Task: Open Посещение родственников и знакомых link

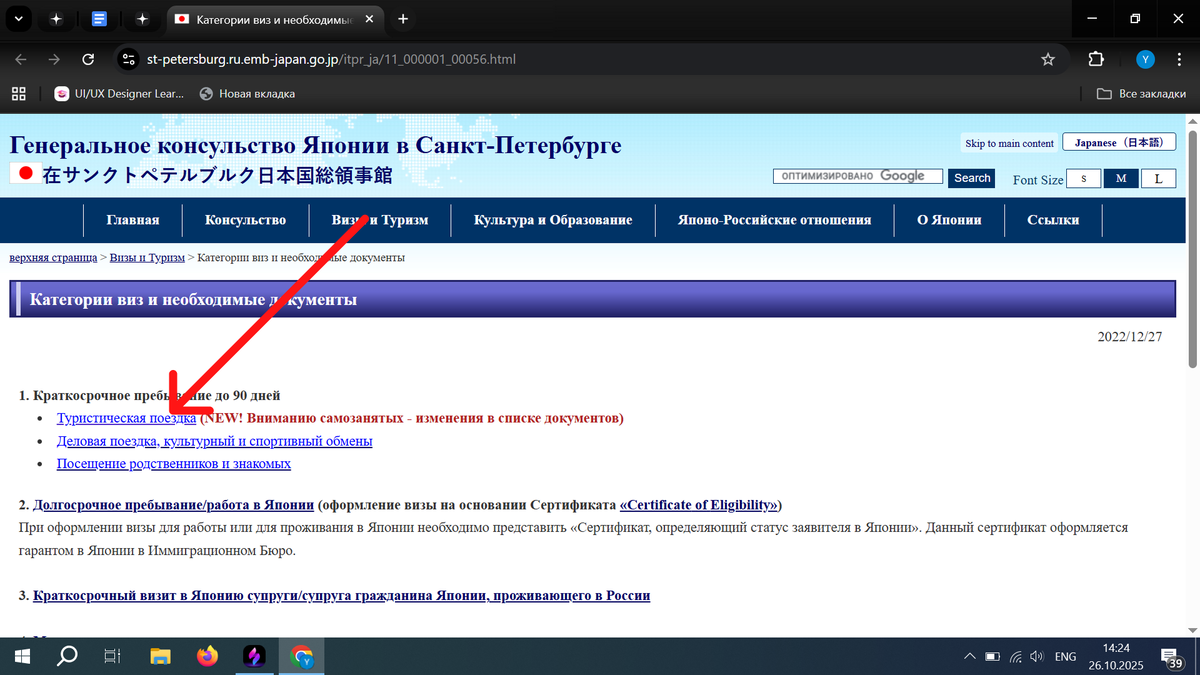Action: pos(174,464)
